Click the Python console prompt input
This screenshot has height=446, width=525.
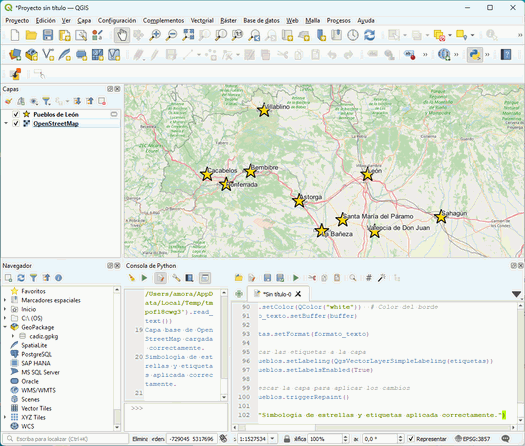click(176, 417)
